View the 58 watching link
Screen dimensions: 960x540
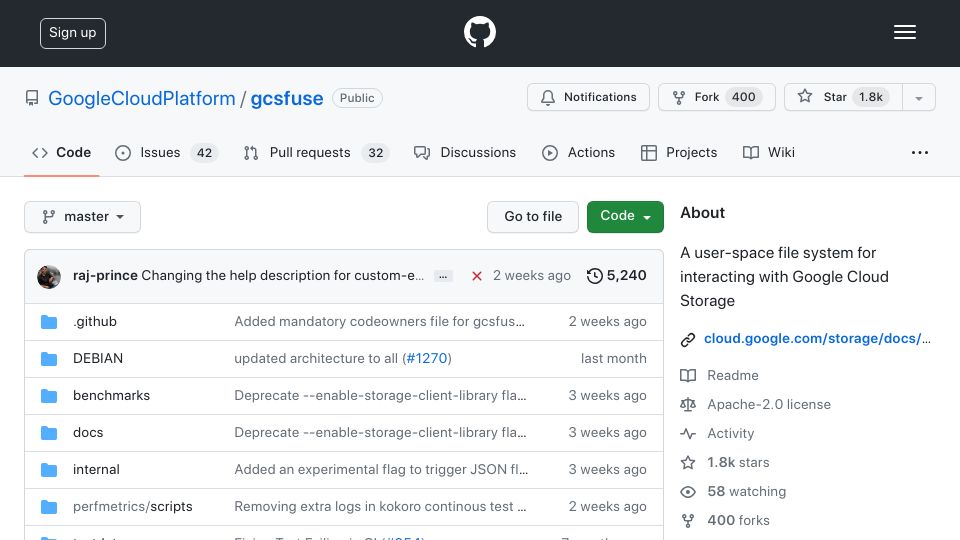coord(746,491)
